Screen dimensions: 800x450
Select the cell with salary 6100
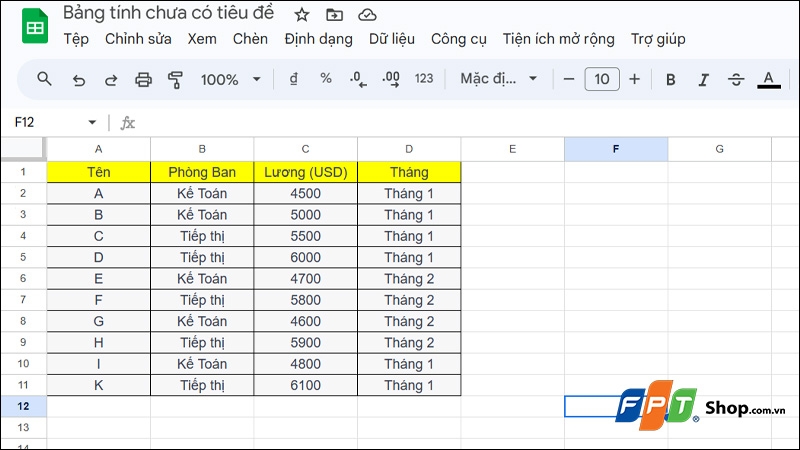[x=306, y=385]
